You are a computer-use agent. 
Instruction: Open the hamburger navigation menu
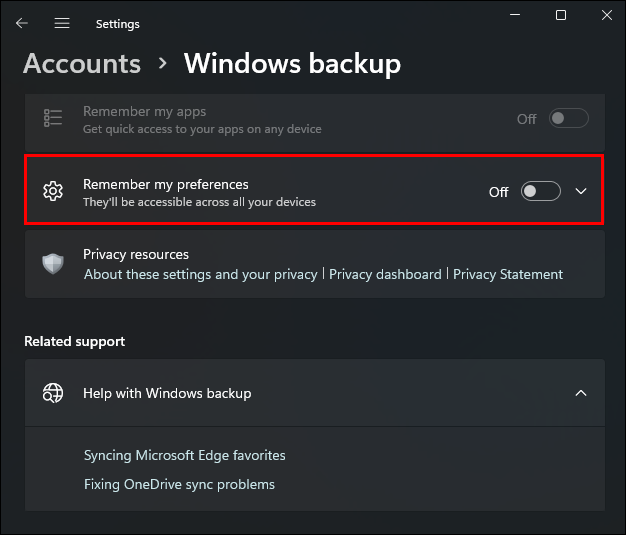tap(62, 23)
